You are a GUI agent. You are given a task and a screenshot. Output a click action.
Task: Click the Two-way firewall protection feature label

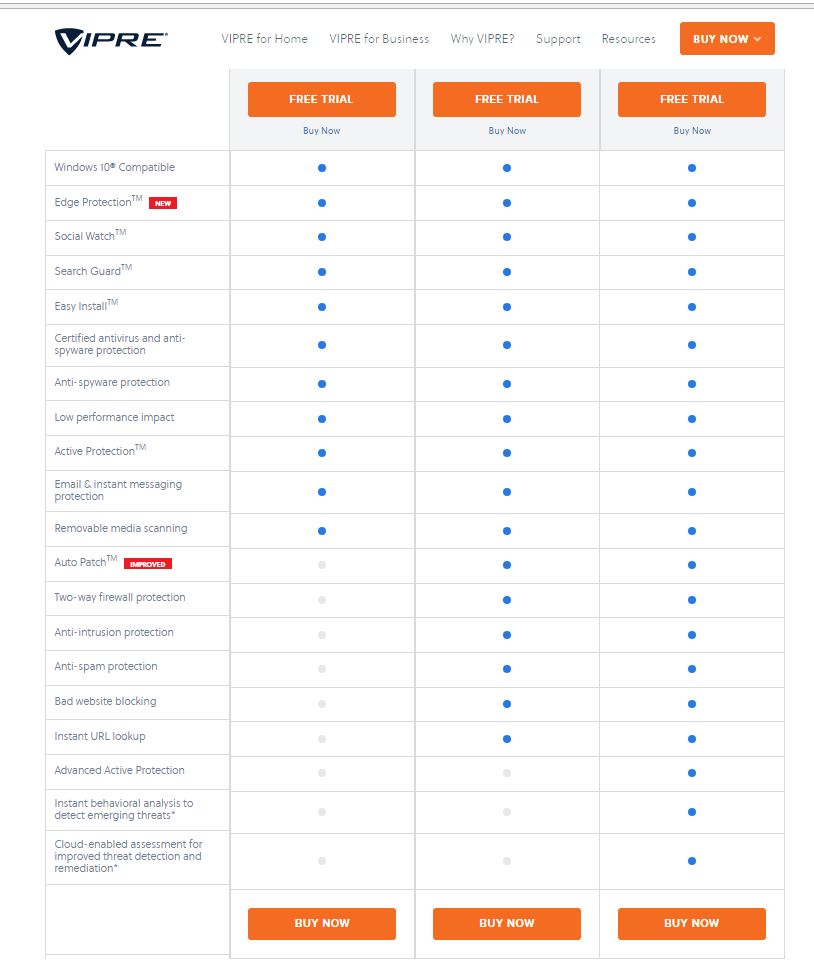pyautogui.click(x=120, y=597)
